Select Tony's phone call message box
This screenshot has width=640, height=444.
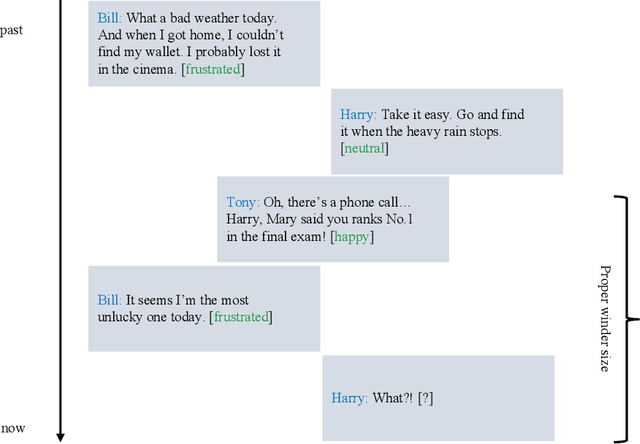(x=332, y=219)
